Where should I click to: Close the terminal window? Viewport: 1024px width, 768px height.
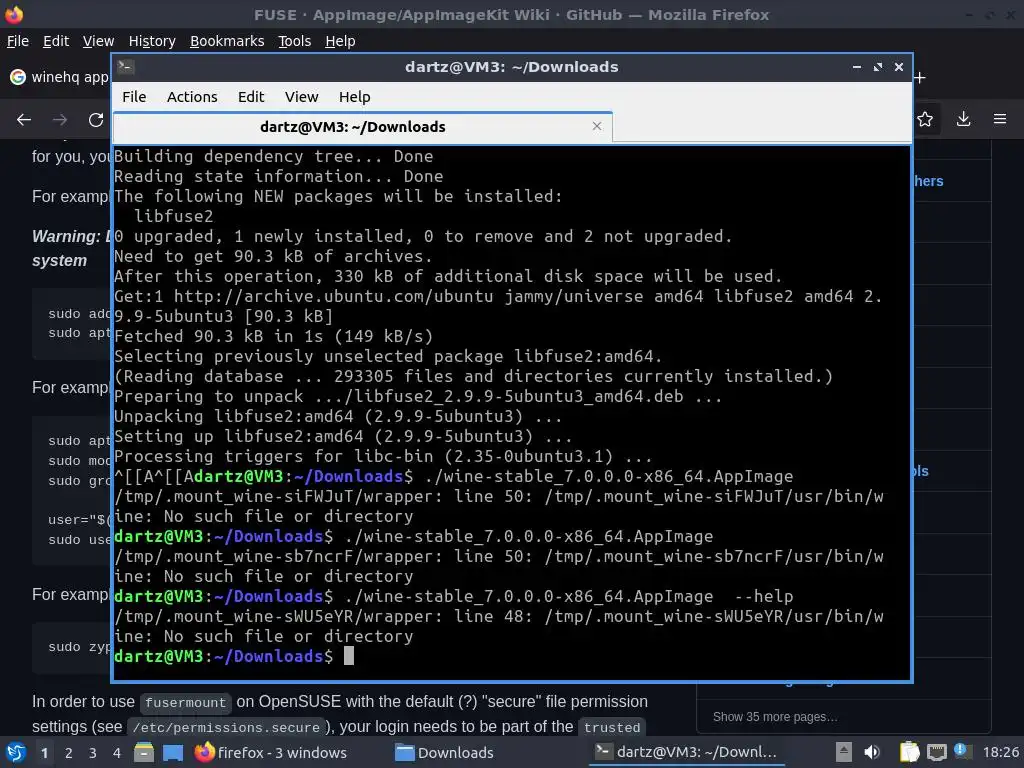(899, 67)
